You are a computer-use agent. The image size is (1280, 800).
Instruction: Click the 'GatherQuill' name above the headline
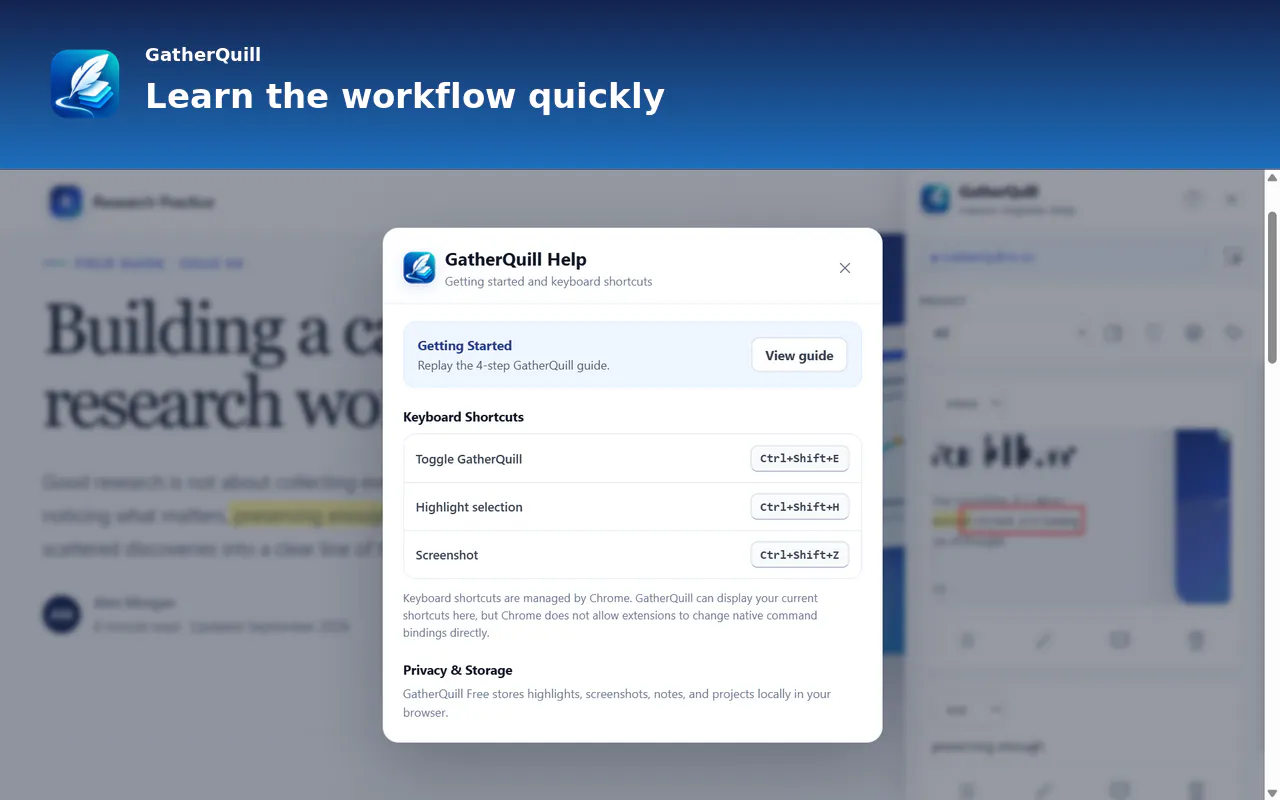[x=203, y=55]
